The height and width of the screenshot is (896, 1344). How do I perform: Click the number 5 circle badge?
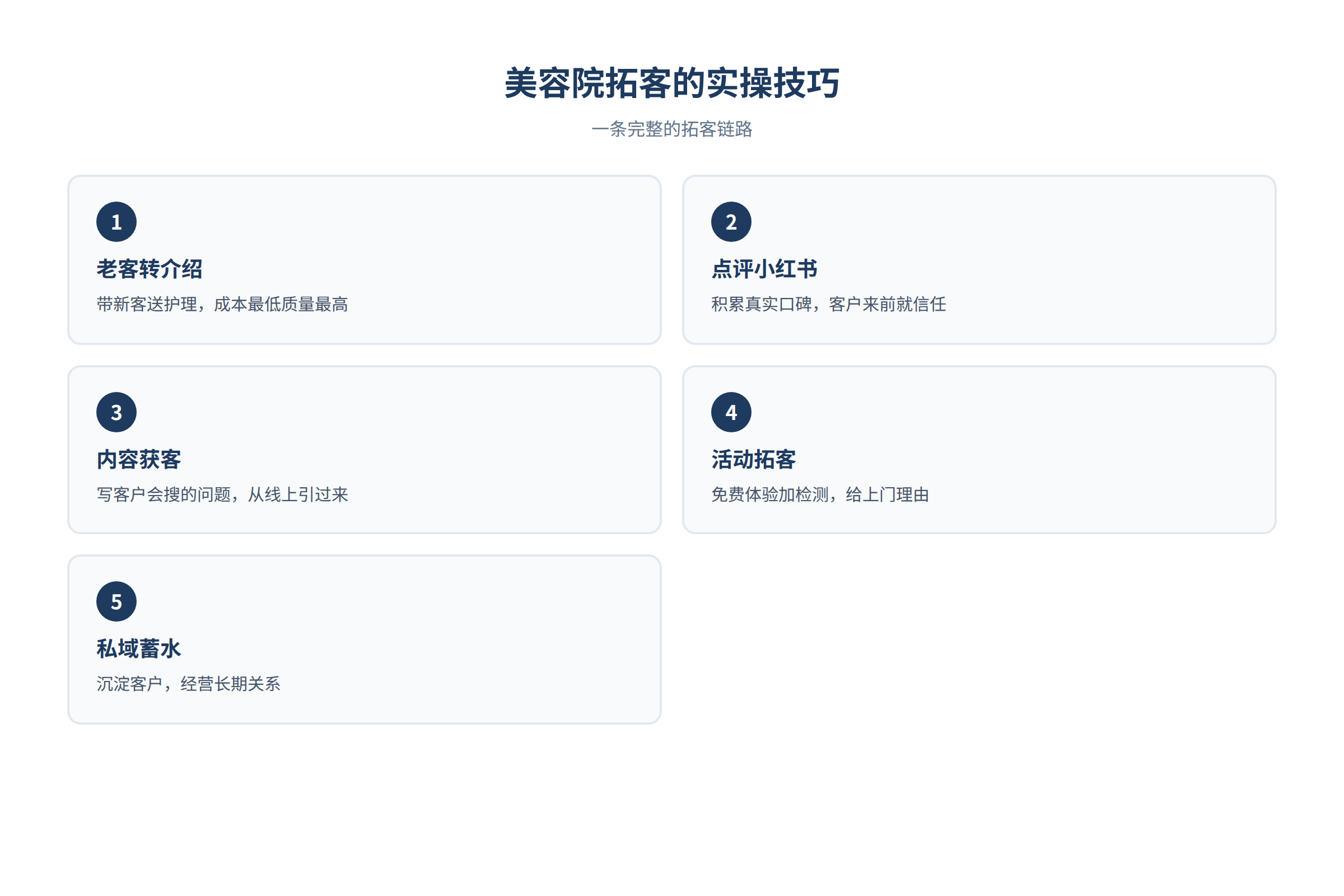116,601
